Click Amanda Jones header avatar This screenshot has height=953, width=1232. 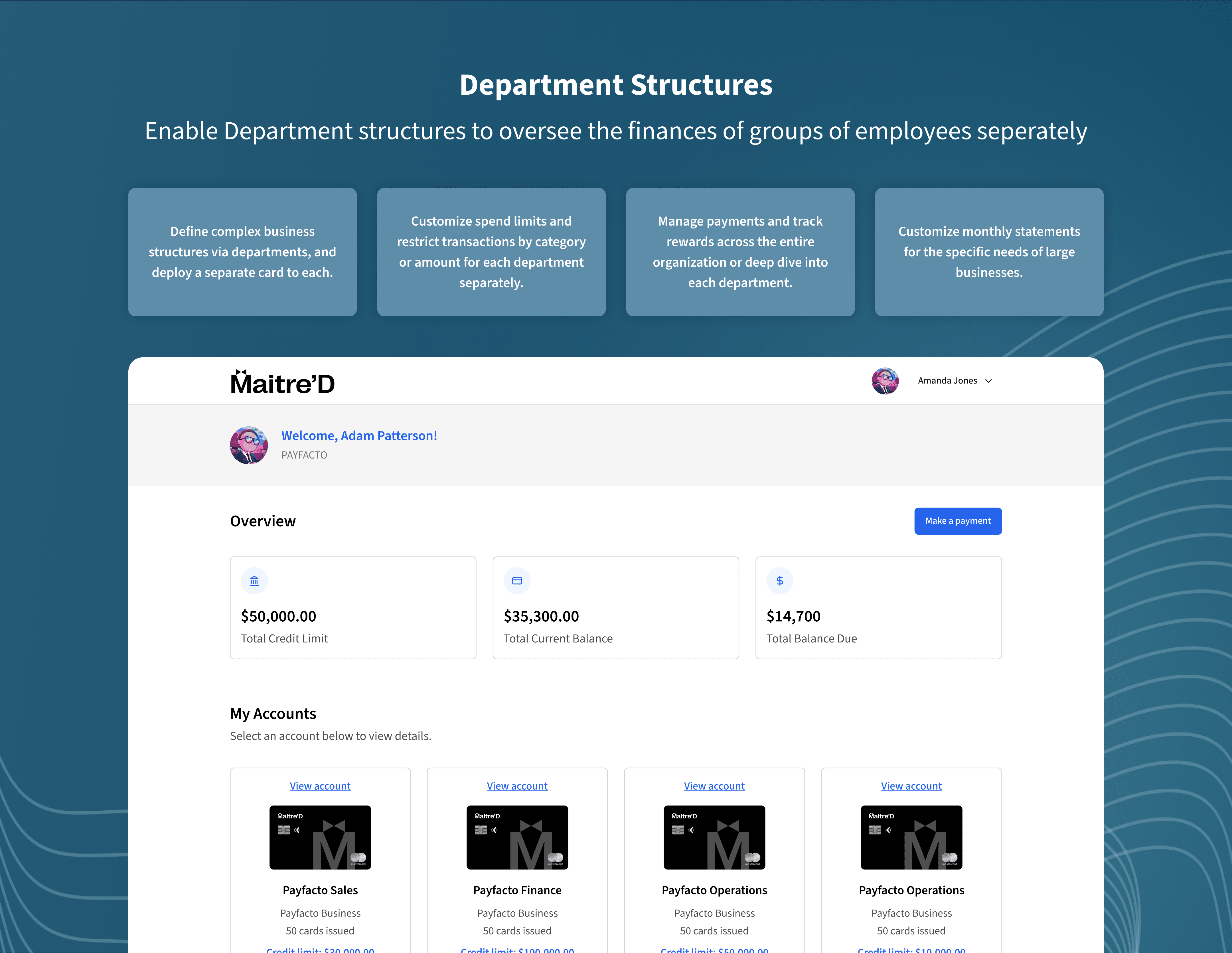click(885, 381)
